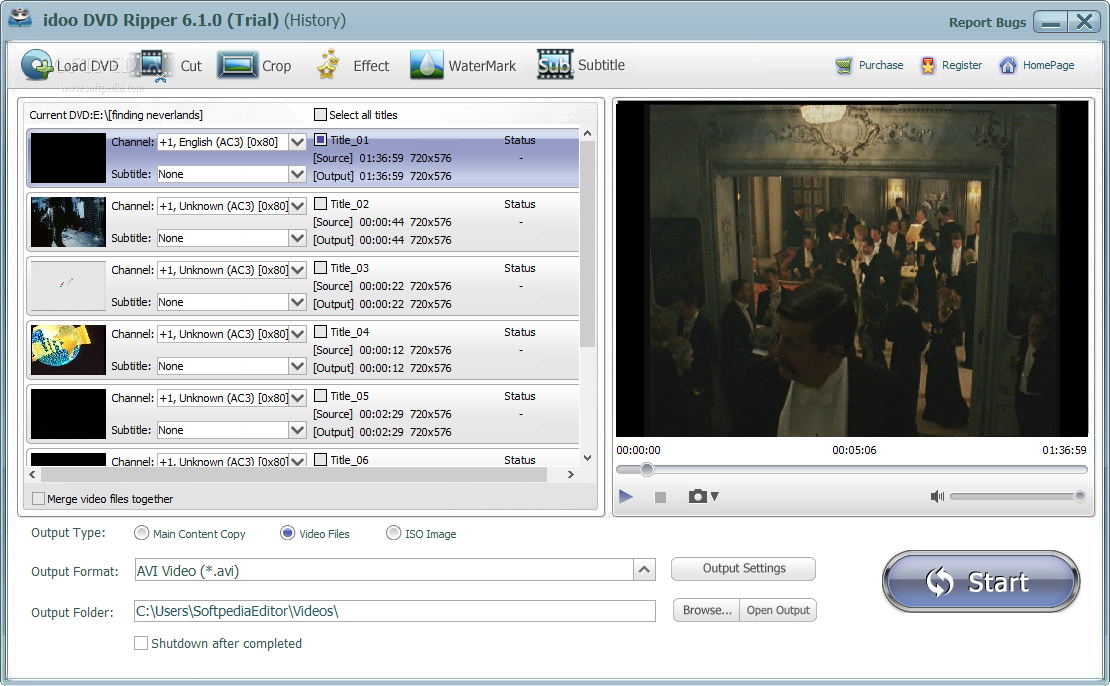
Task: Toggle the Title_01 checkbox
Action: tap(320, 139)
